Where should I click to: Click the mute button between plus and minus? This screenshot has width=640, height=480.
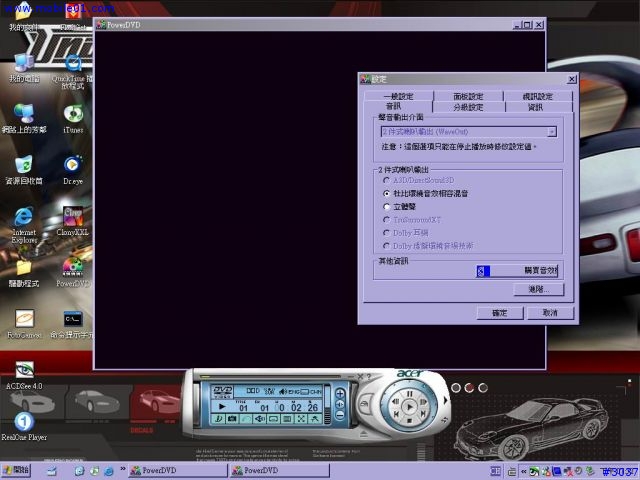tap(340, 404)
